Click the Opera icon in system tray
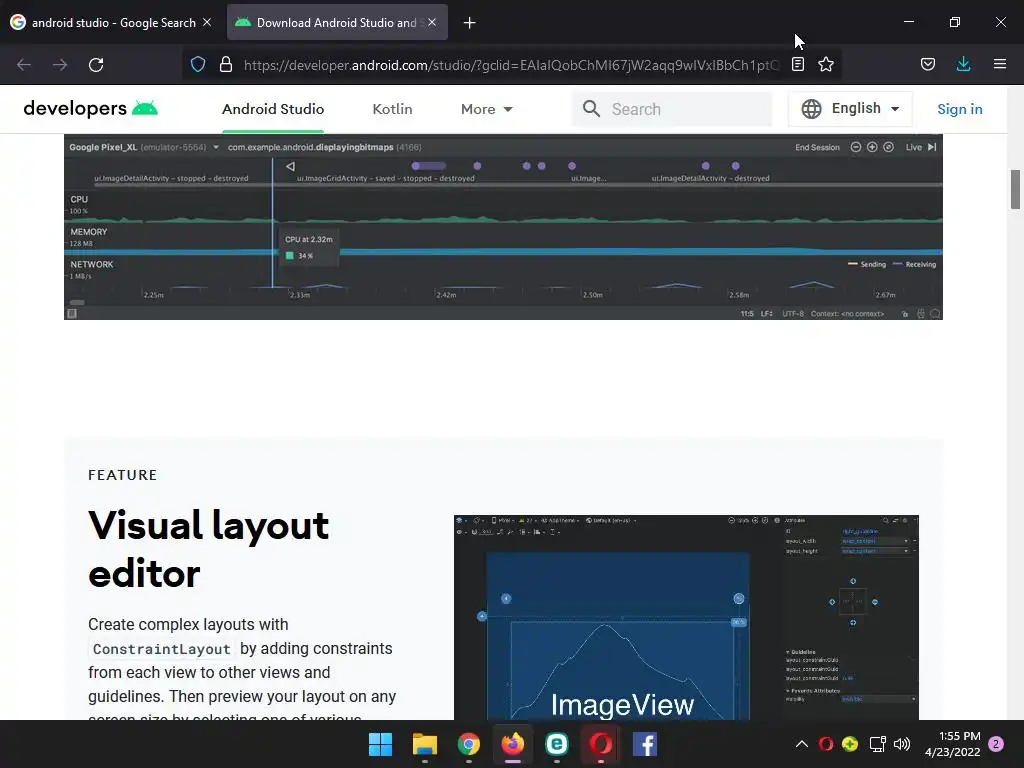 826,744
